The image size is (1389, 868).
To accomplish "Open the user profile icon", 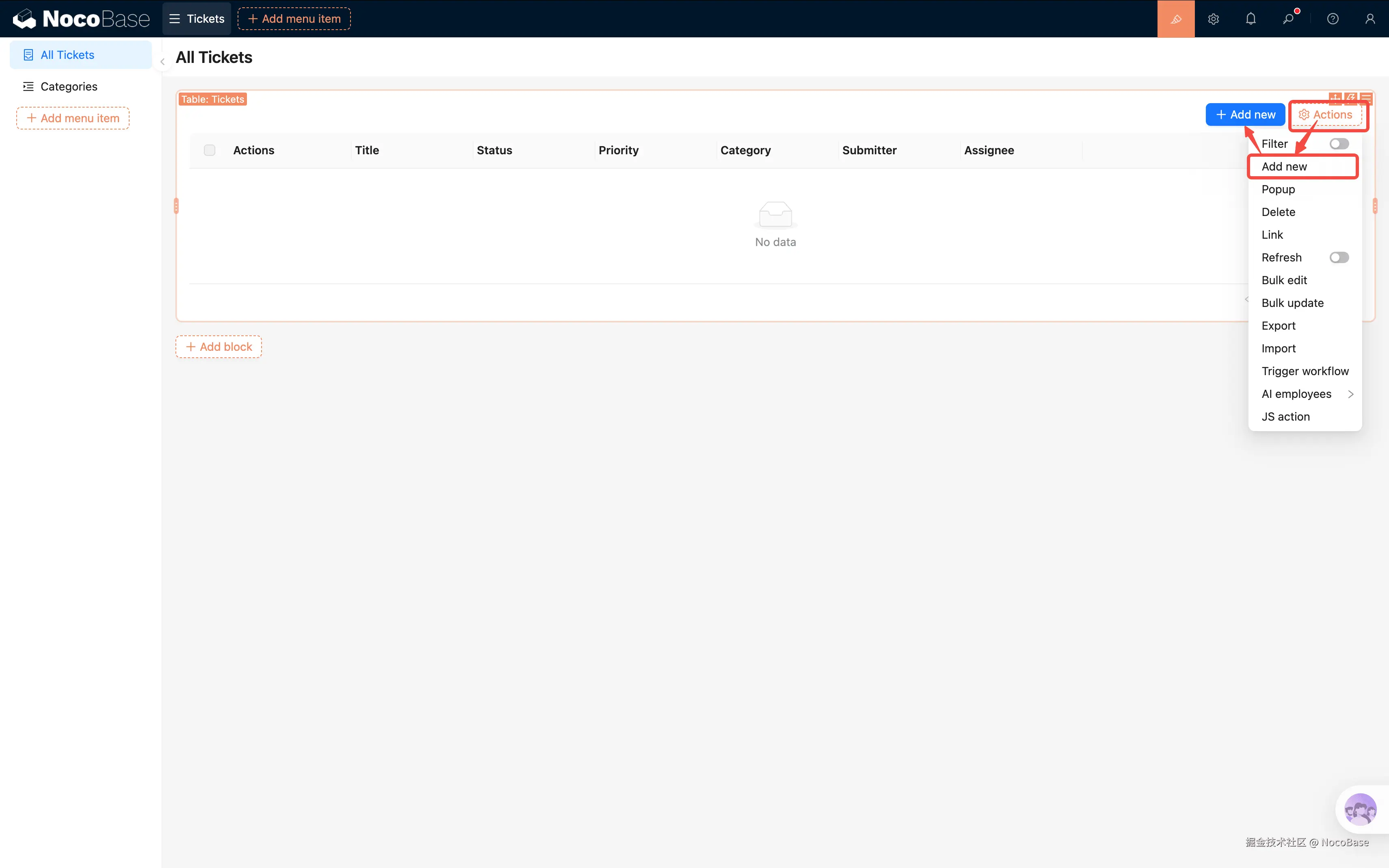I will coord(1370,19).
